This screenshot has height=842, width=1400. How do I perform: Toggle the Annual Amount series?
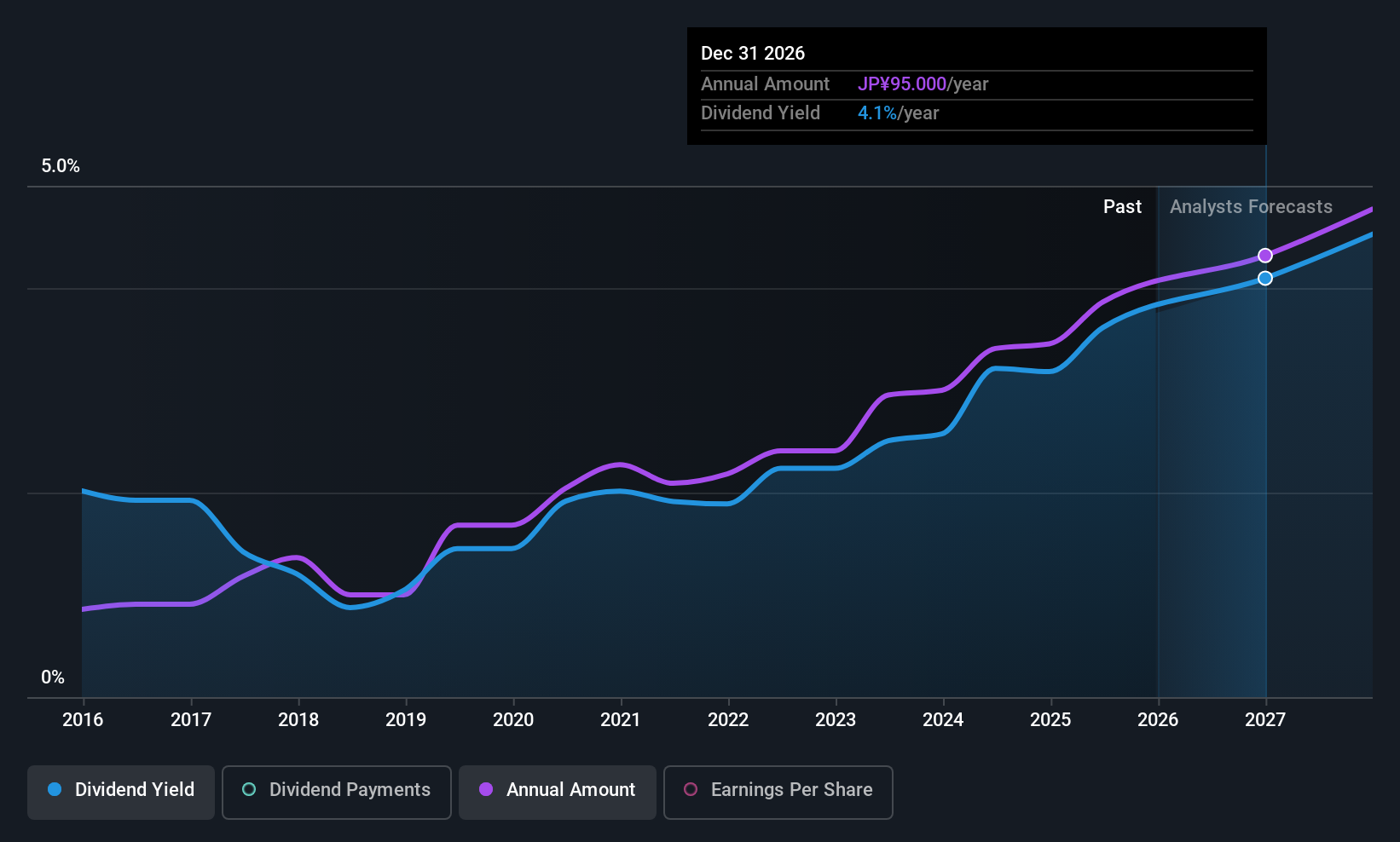(558, 793)
